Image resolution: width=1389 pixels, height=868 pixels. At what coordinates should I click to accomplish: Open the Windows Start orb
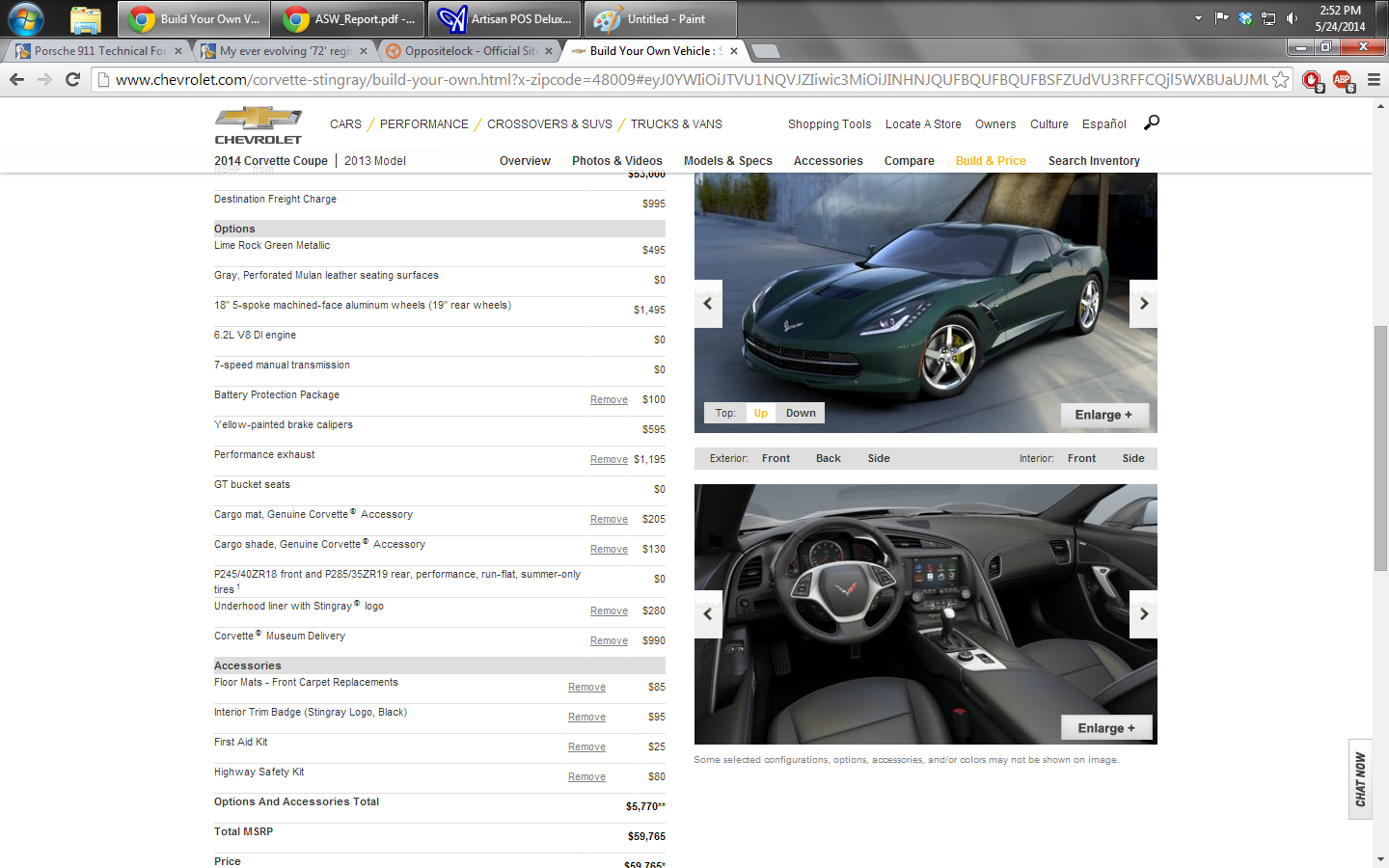[26, 18]
